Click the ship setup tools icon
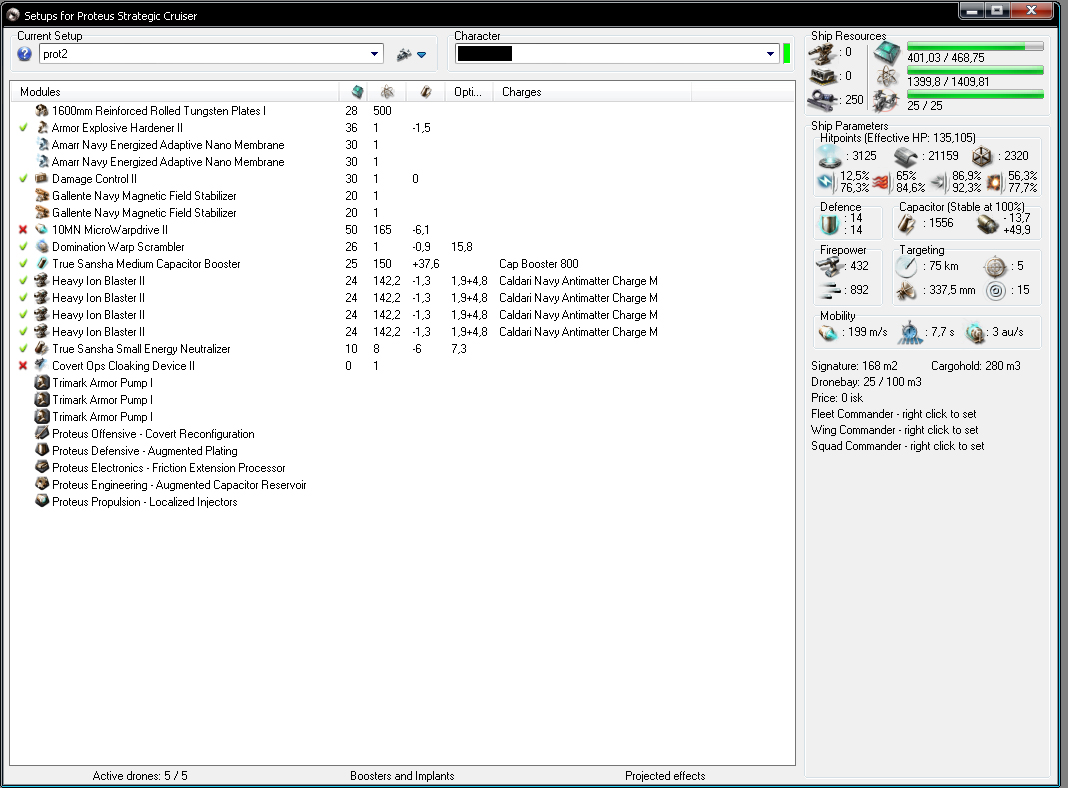This screenshot has height=788, width=1068. 404,54
